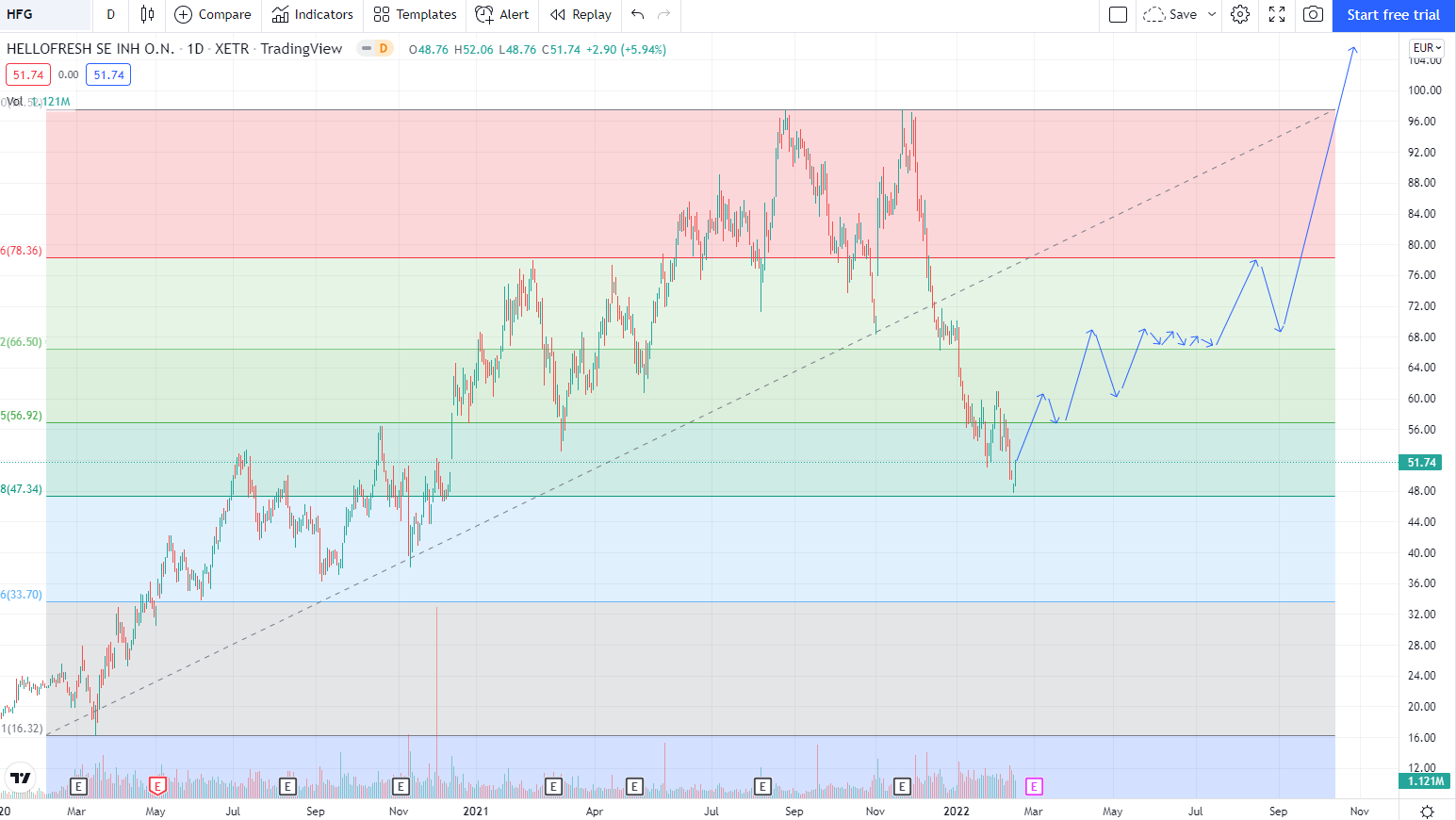This screenshot has width=1456, height=820.
Task: Click the 1.121M volume axis label
Action: coord(1425,781)
